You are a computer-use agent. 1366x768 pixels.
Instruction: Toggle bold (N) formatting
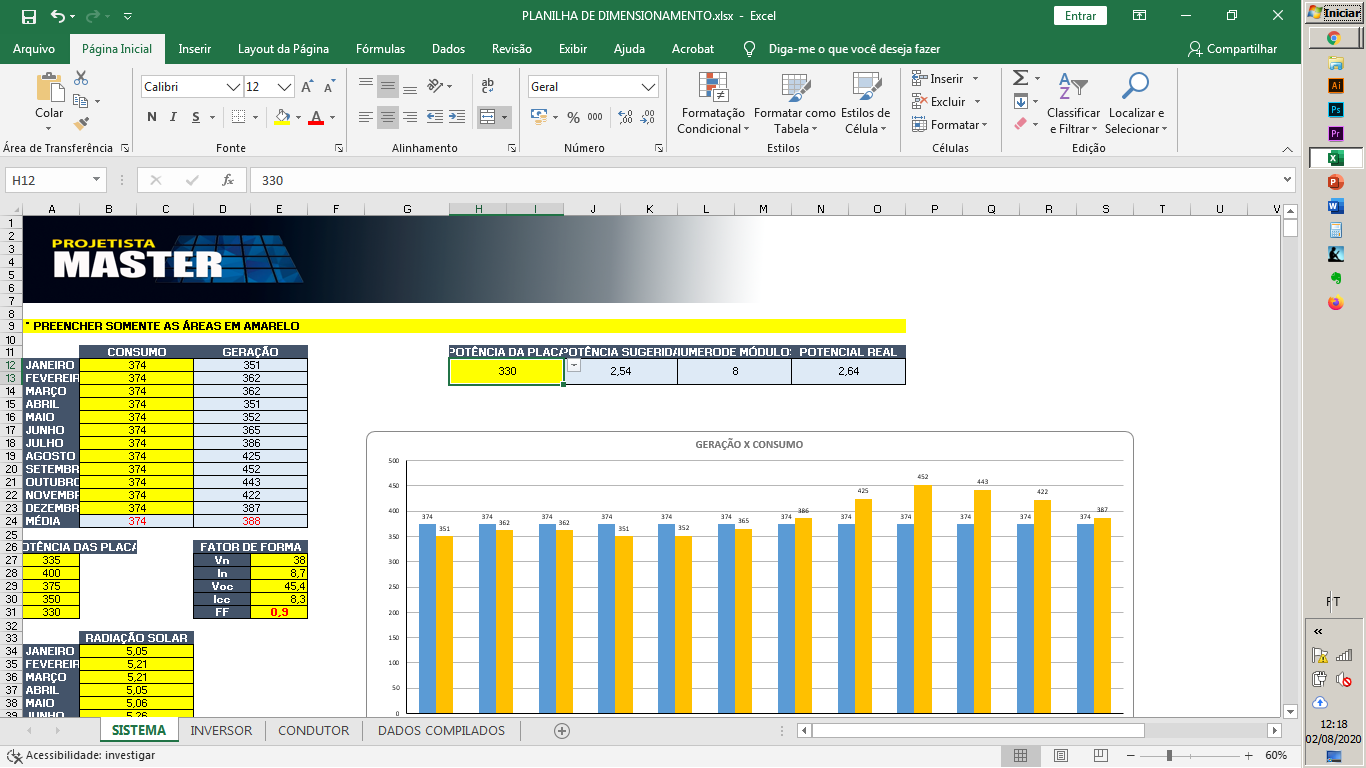coord(152,117)
